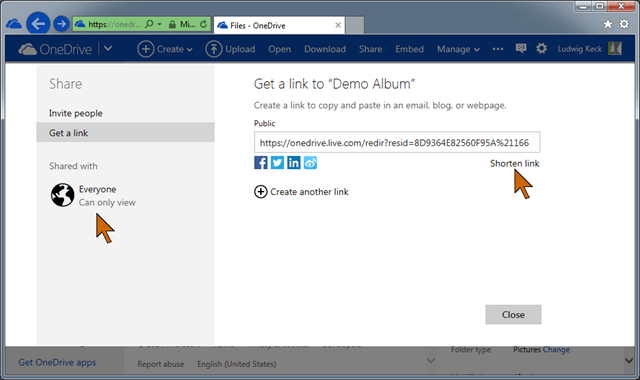This screenshot has width=640, height=380.
Task: Click the Can only view permission text
Action: [107, 202]
